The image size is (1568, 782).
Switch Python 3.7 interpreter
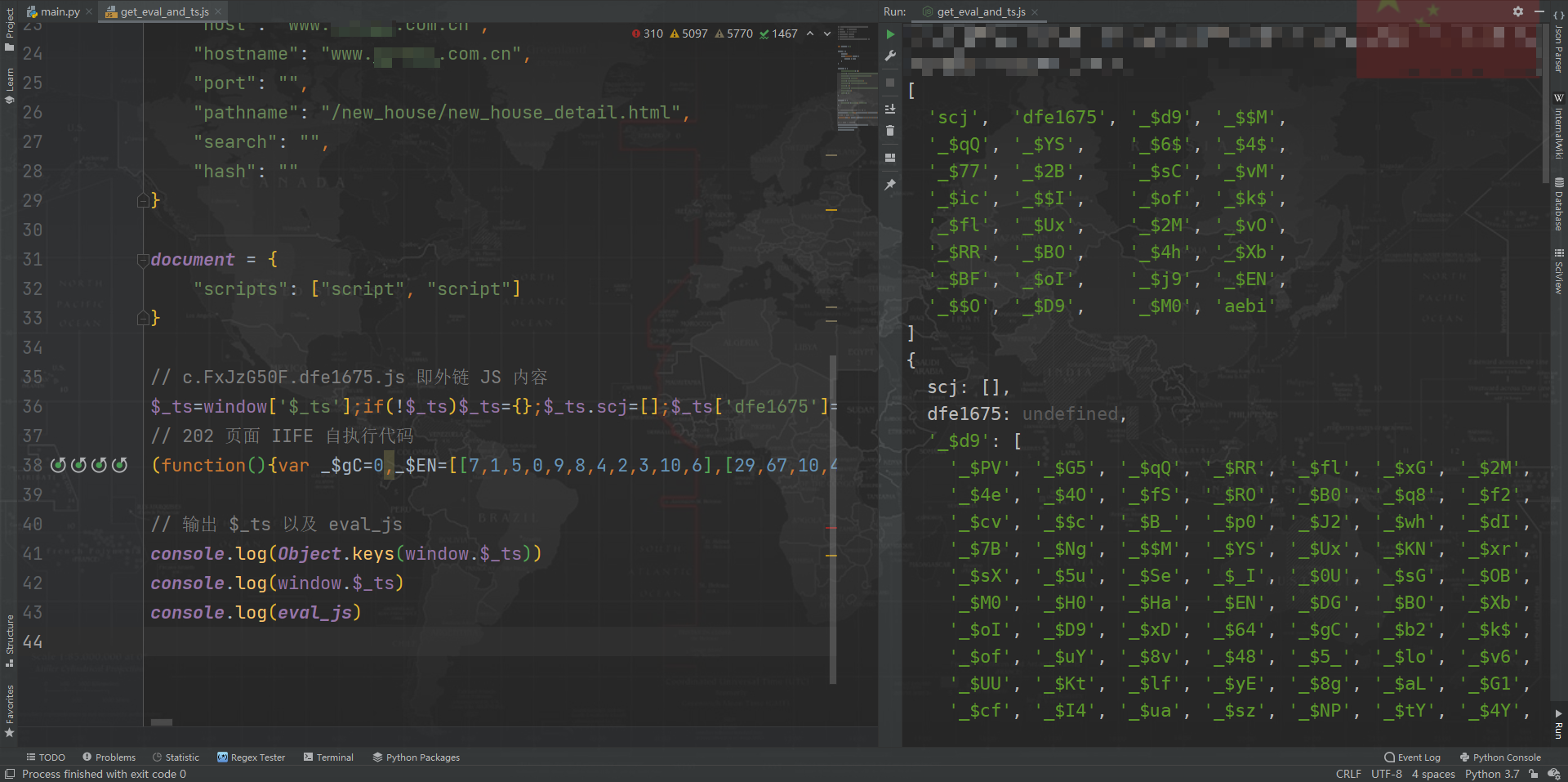1492,774
